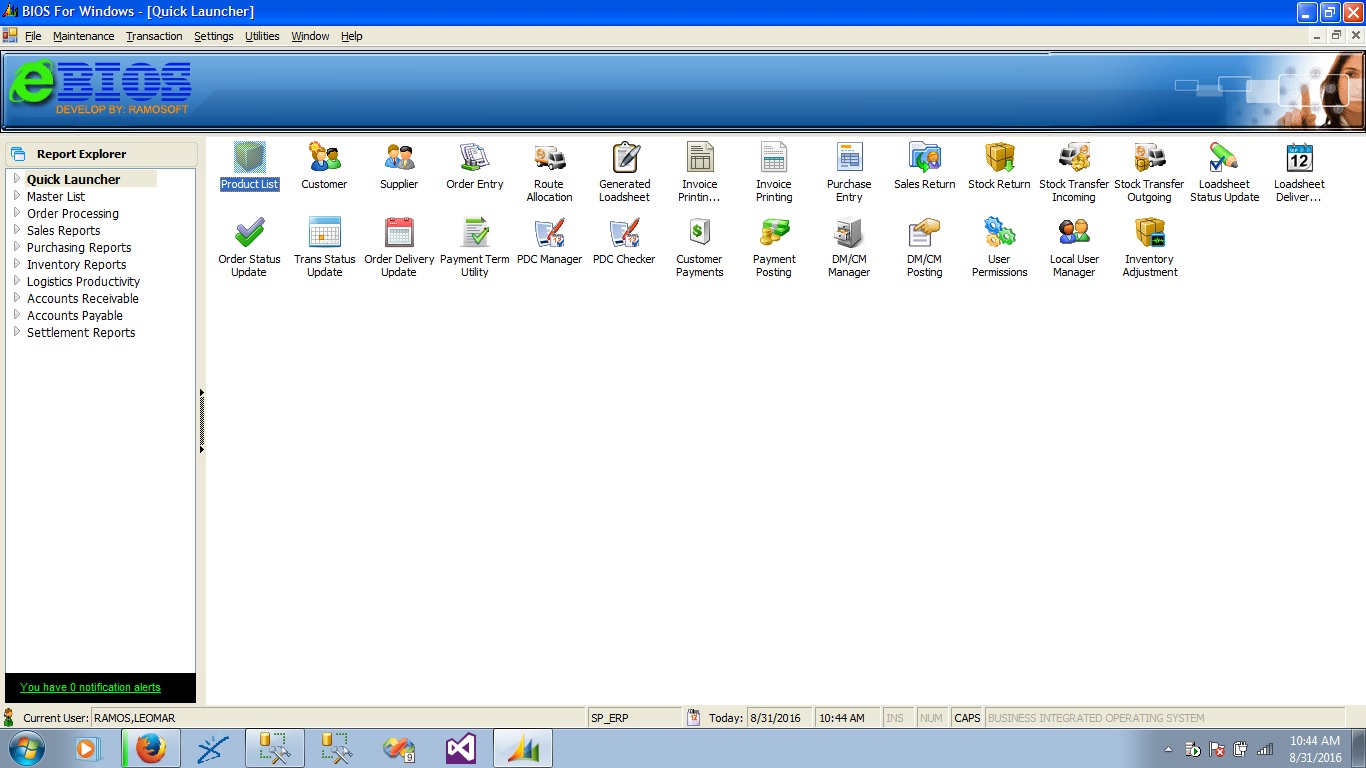
Task: Open the Utilities menu
Action: pos(262,36)
